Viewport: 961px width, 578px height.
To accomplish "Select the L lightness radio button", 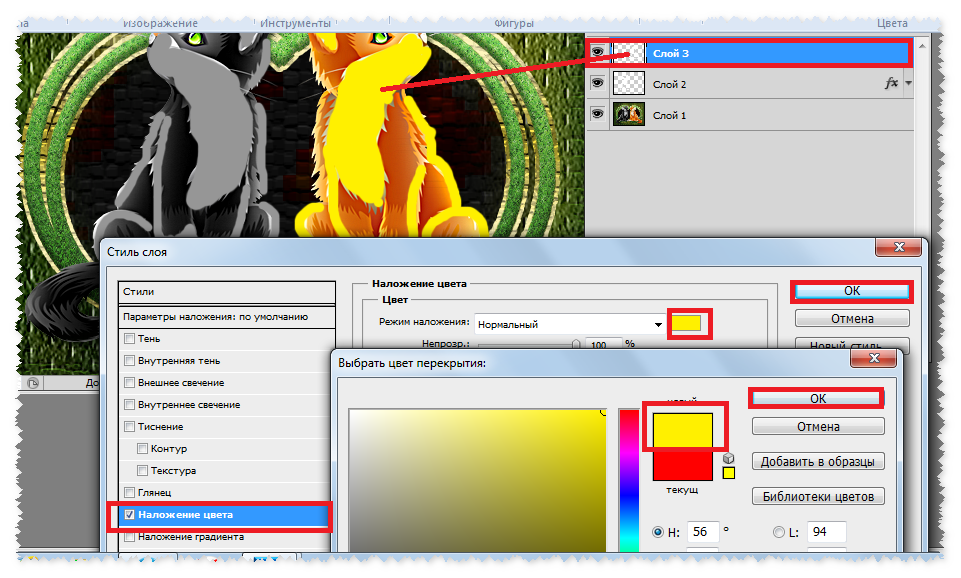I will pos(779,532).
